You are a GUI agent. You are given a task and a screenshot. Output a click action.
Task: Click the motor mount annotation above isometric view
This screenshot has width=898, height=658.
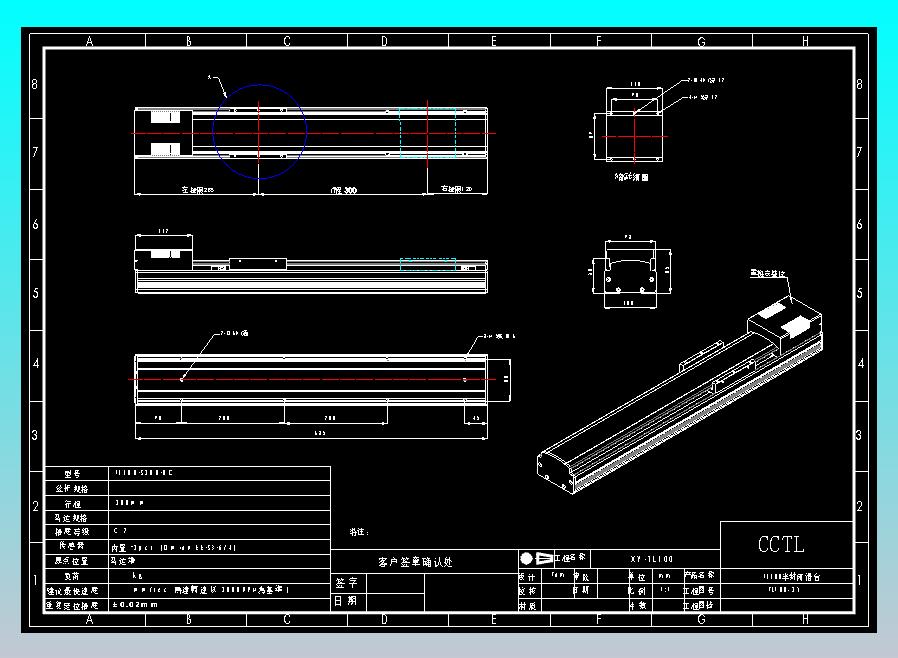767,274
